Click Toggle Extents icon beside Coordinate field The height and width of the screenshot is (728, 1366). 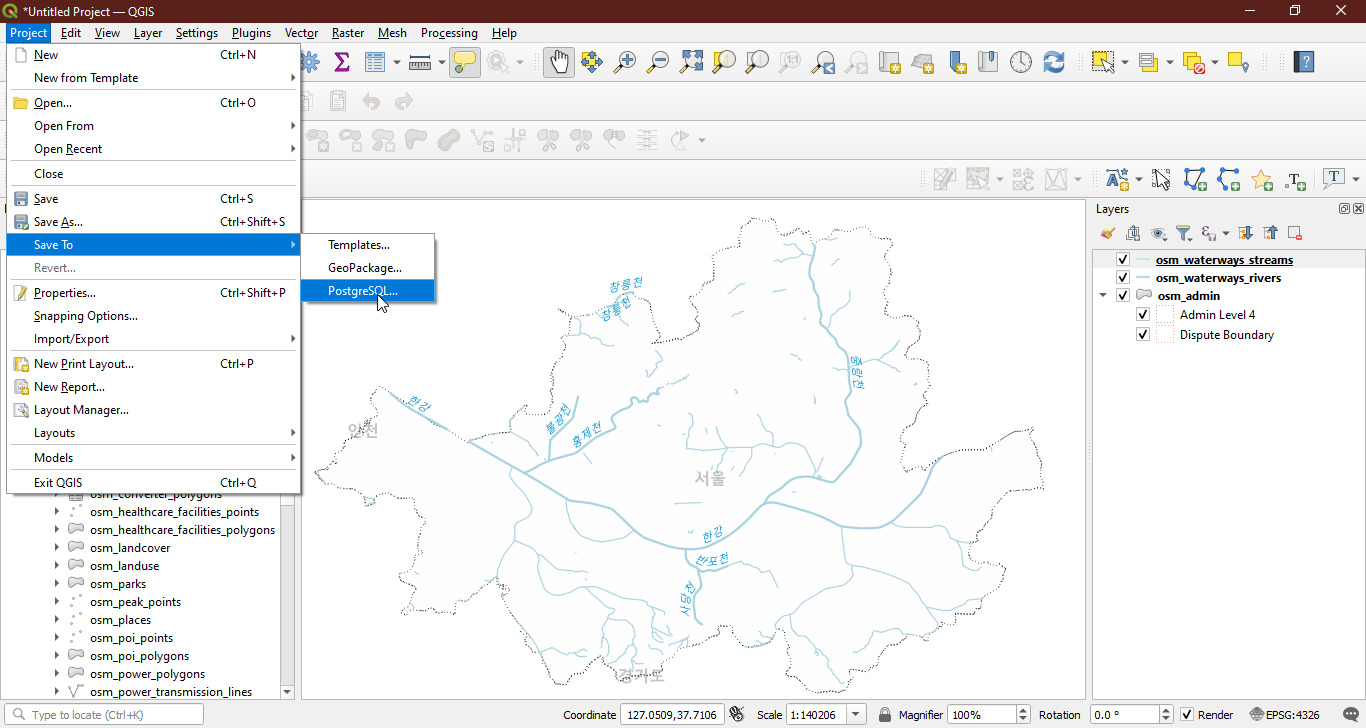737,715
